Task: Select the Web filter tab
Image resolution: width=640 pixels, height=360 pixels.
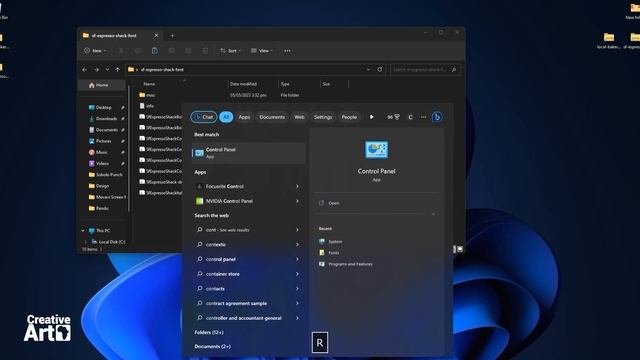Action: click(299, 117)
